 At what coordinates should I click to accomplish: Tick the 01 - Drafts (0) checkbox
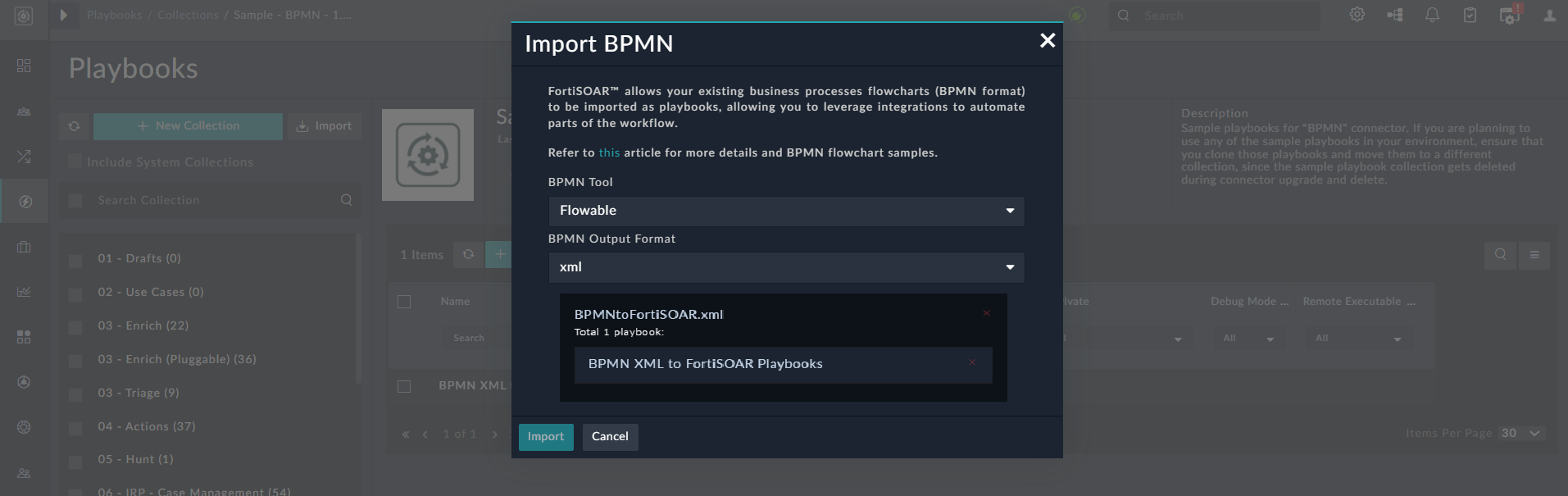coord(75,260)
